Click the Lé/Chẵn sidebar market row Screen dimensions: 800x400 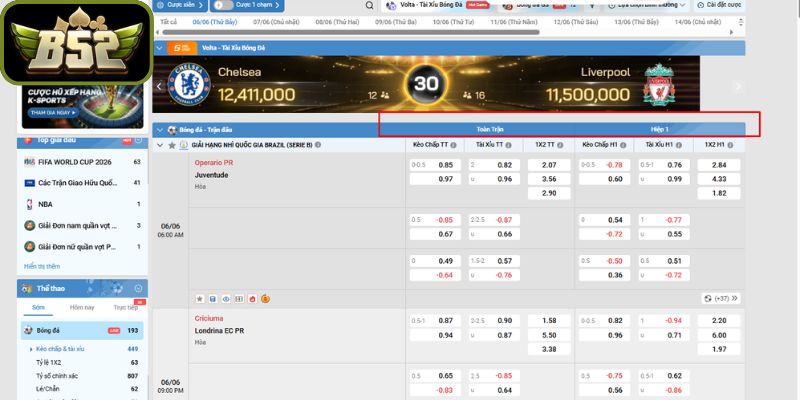(83, 389)
